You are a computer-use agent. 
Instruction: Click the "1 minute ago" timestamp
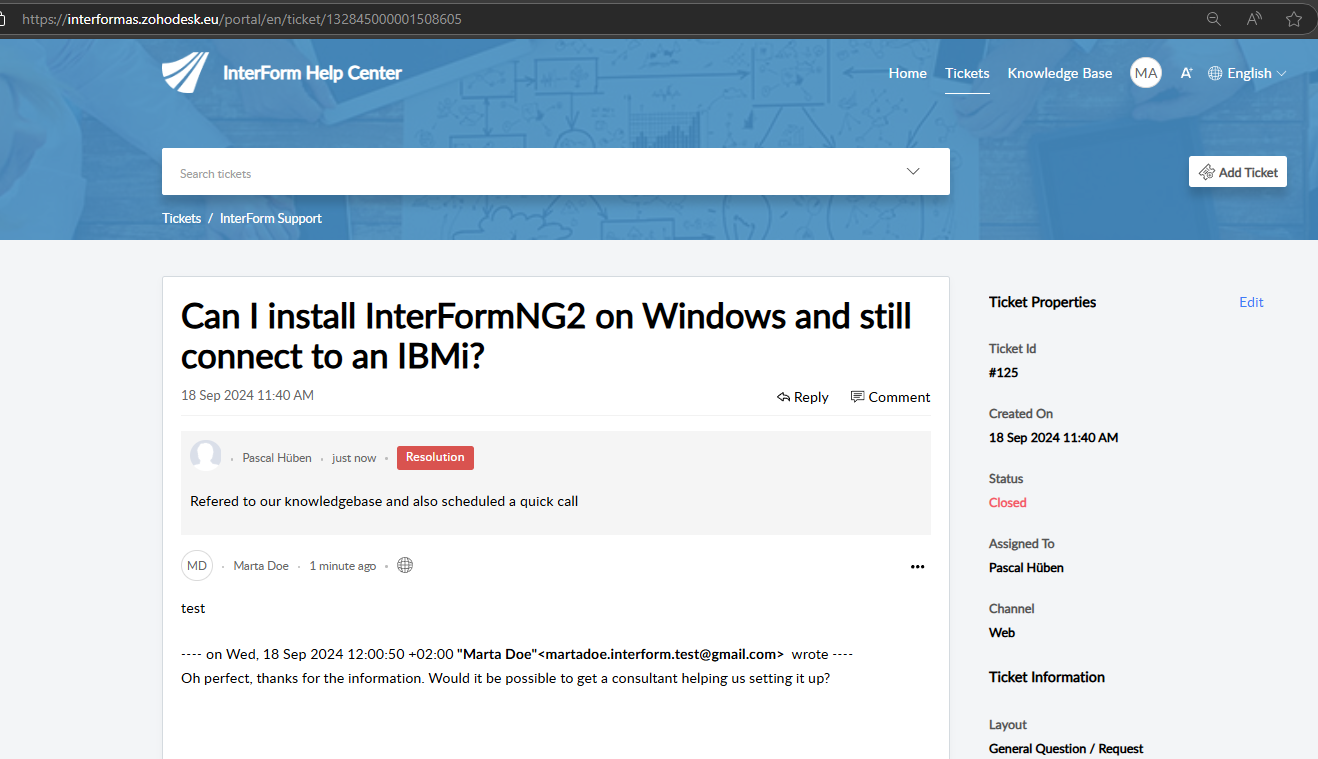tap(343, 566)
